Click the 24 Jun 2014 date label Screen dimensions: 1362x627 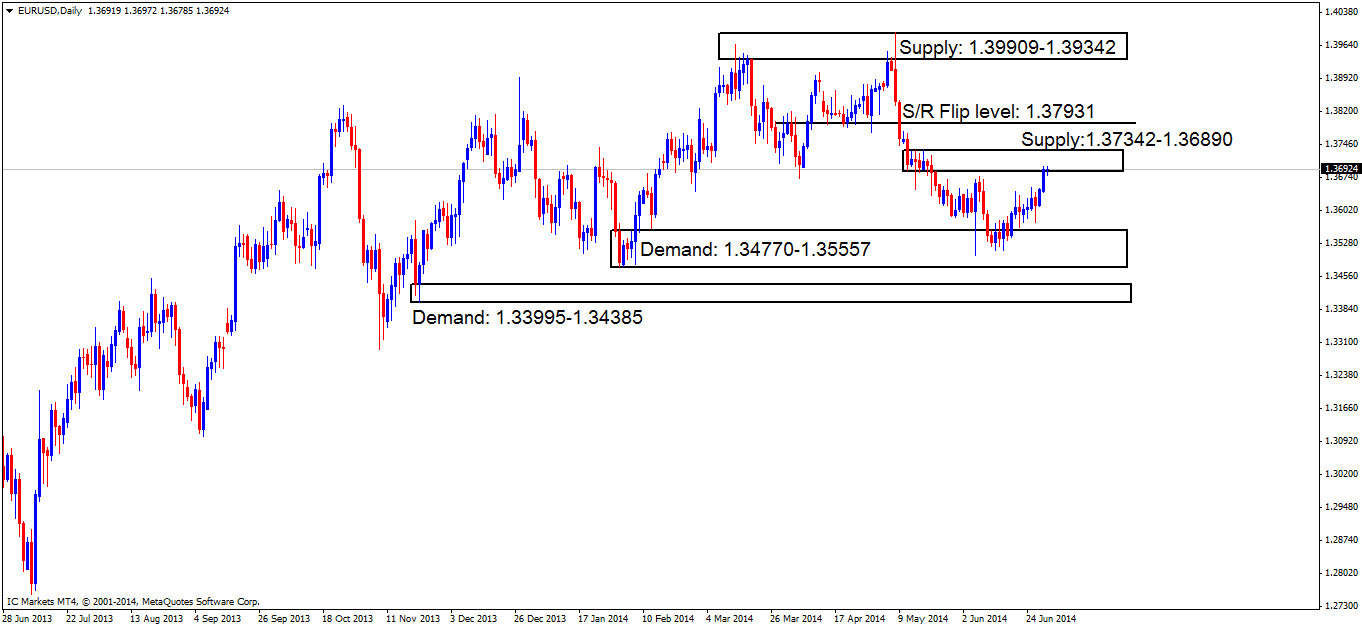[1050, 619]
